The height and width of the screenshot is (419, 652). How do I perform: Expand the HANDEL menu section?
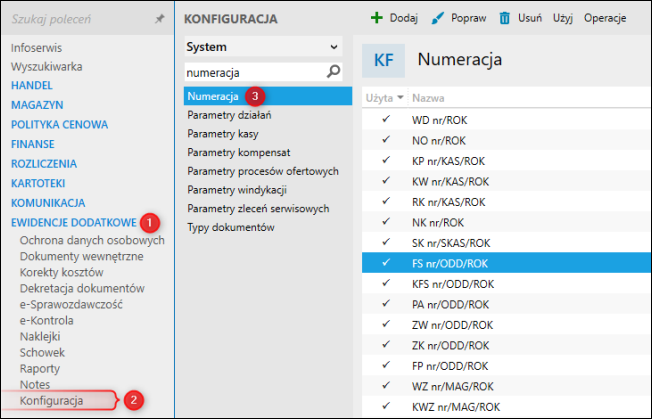(31, 85)
